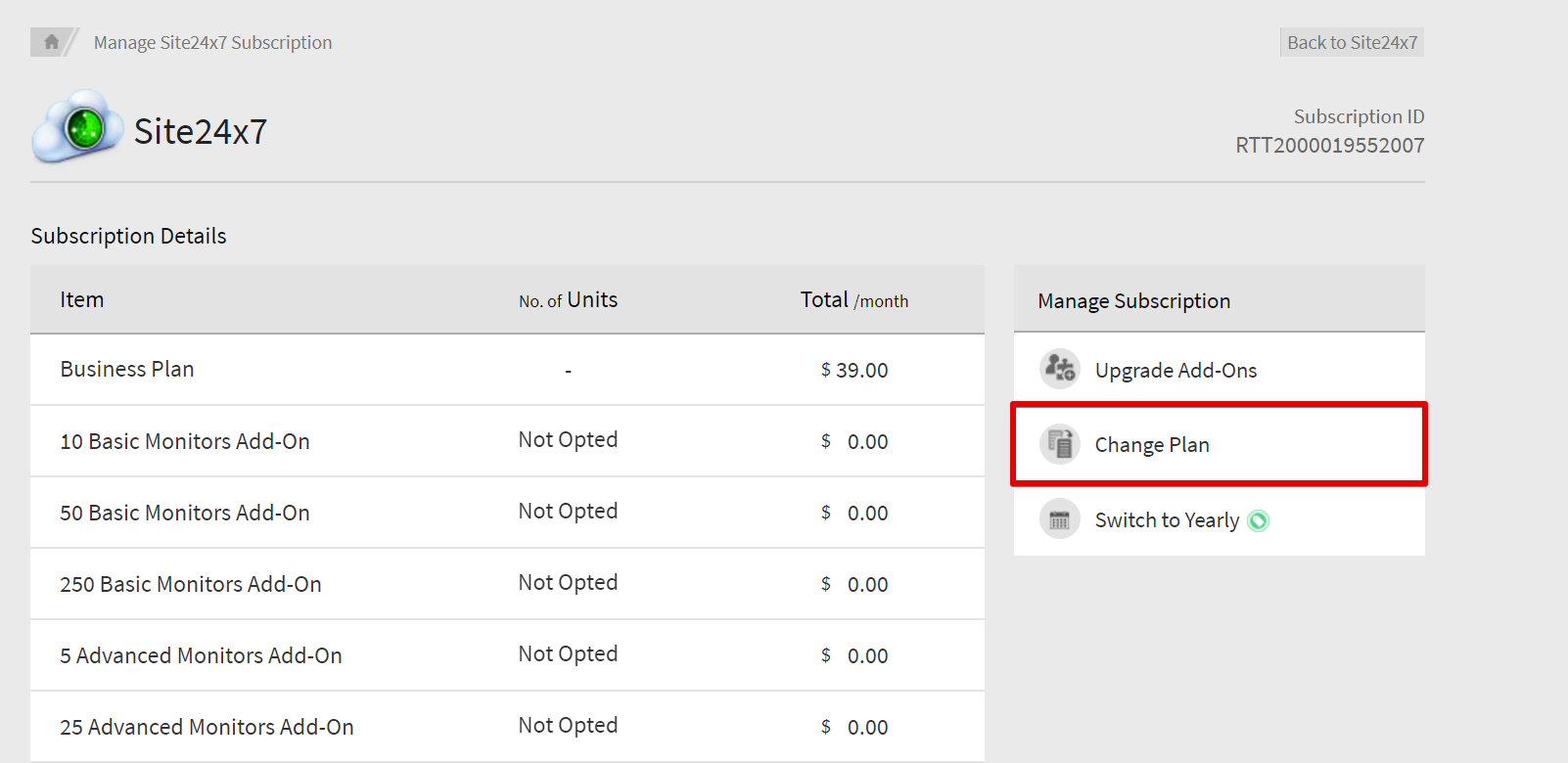
Task: Click the Subscription ID number RTT2000019552007
Action: click(1329, 146)
